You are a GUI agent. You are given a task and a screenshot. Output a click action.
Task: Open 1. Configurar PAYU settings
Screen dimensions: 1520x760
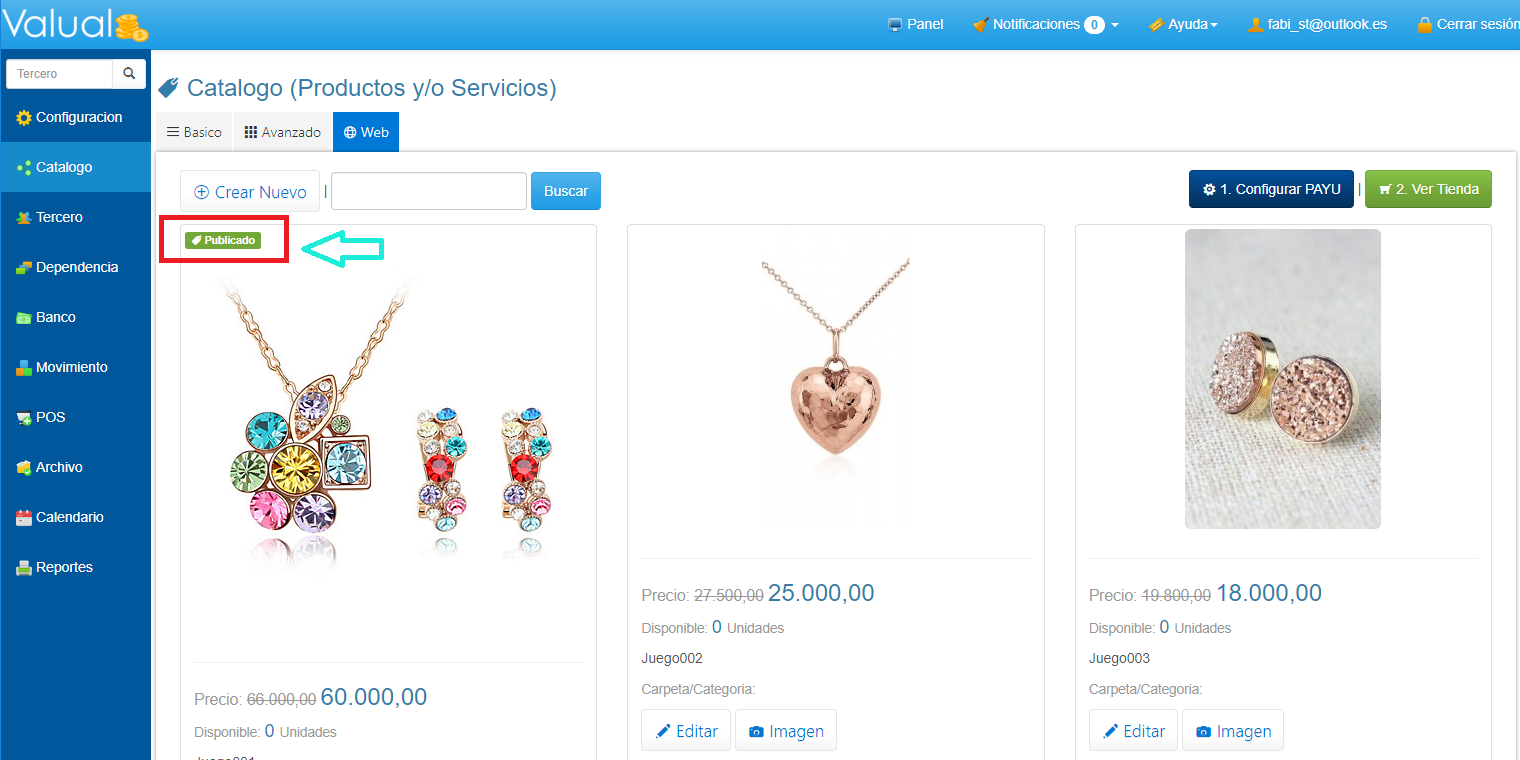(x=1271, y=189)
